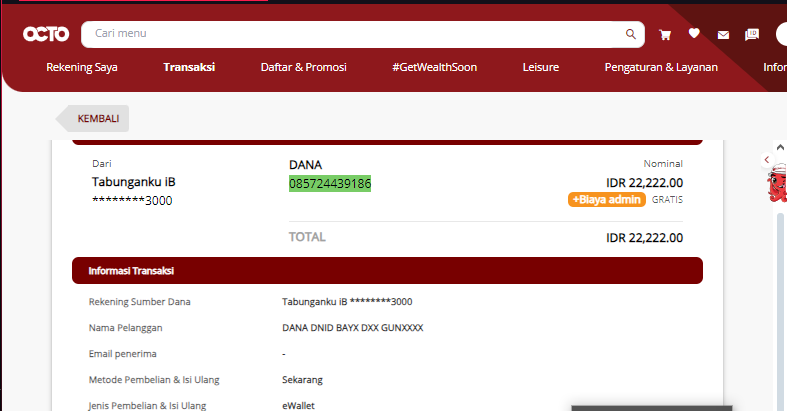Click the vertical scrollbar thumb
The height and width of the screenshot is (411, 787).
click(x=780, y=311)
